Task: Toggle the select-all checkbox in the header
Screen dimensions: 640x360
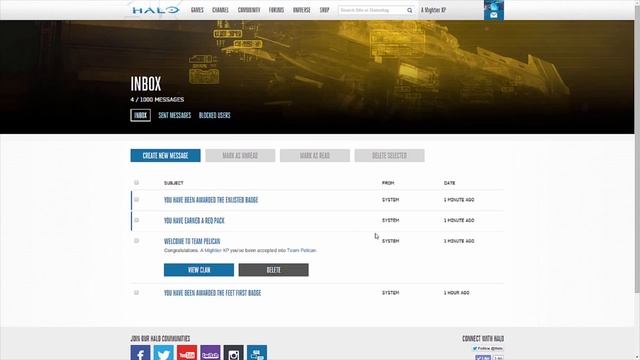Action: (136, 182)
